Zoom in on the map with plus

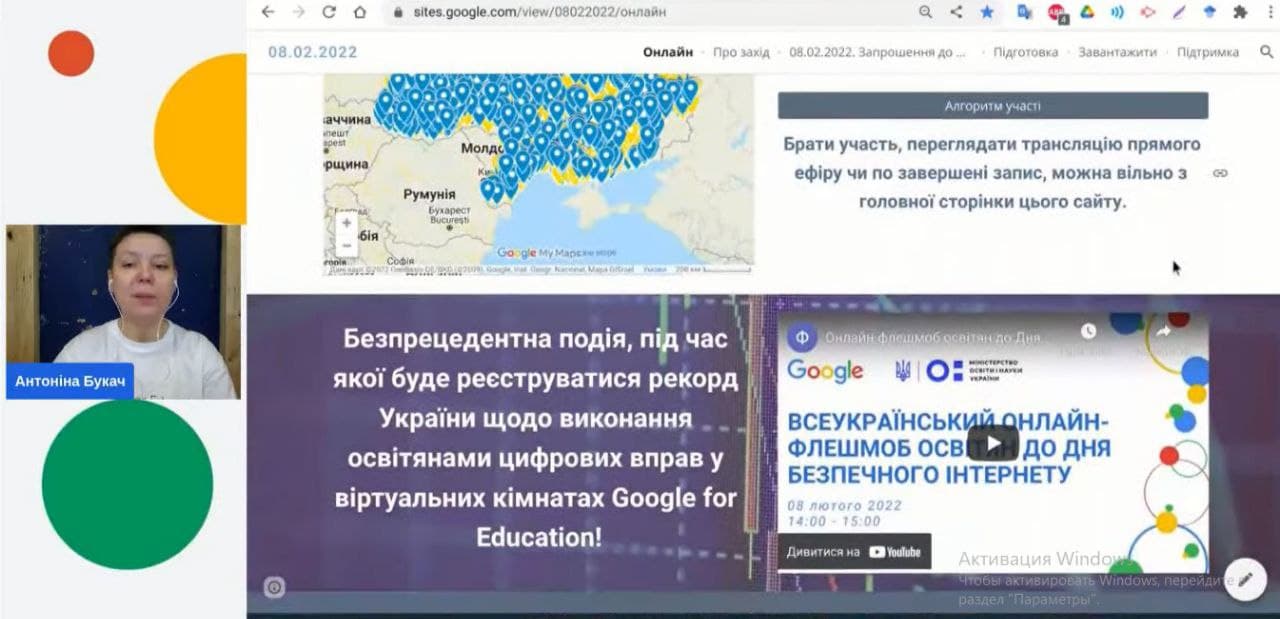click(x=346, y=223)
